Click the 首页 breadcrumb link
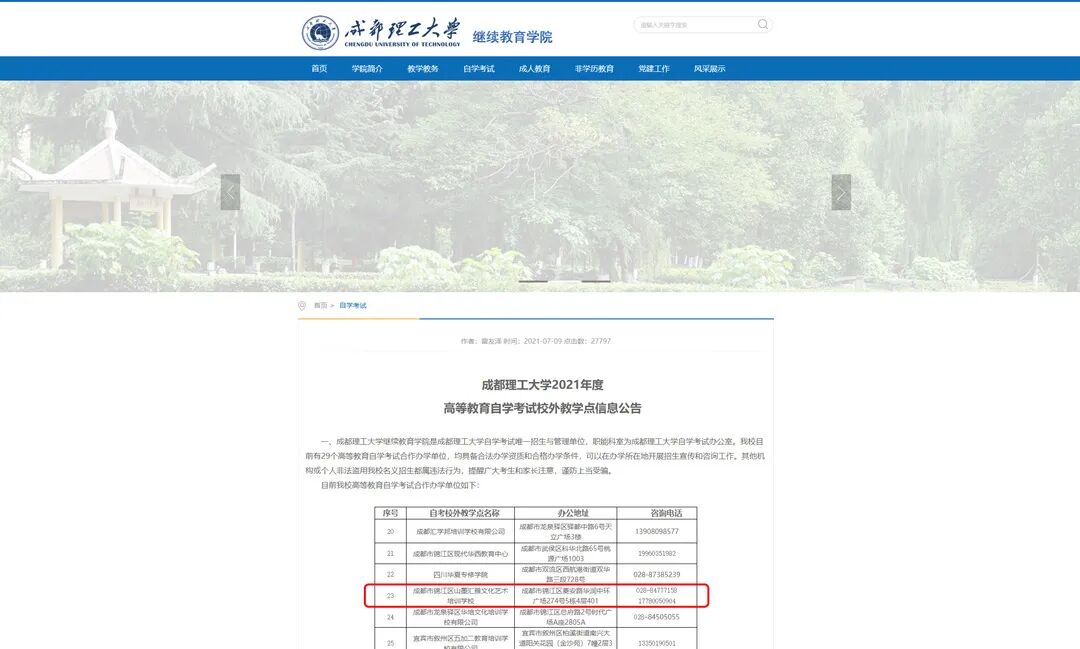1080x649 pixels. coord(321,305)
